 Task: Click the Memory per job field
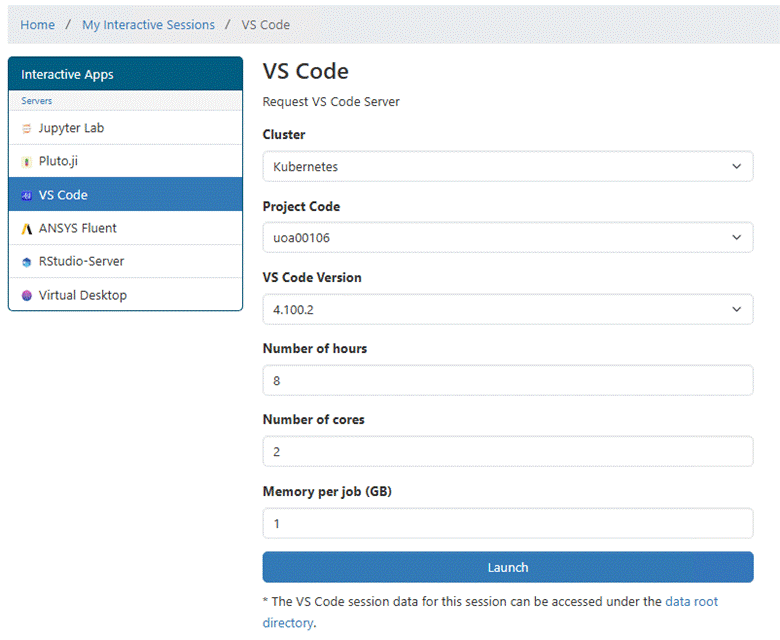click(x=507, y=523)
